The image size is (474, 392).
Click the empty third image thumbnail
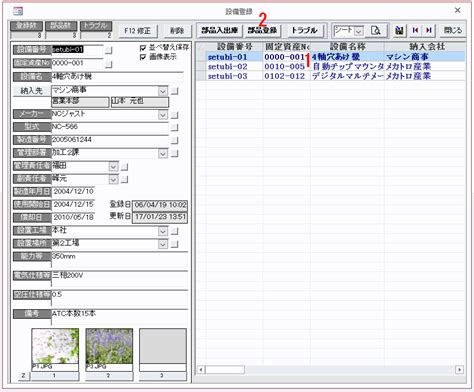tap(163, 346)
